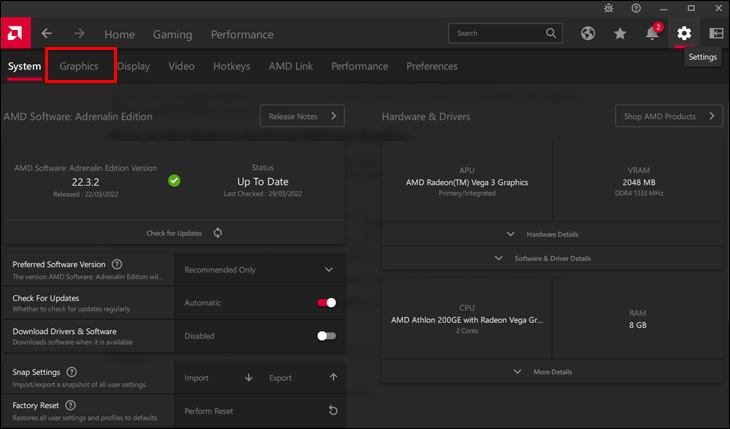
Task: Click the back arrow navigation icon
Action: (47, 34)
